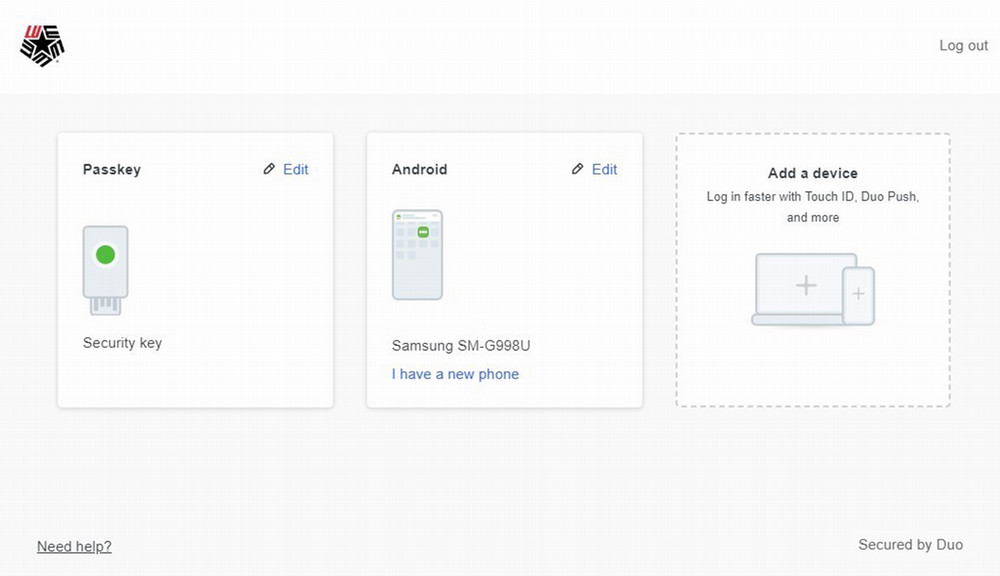The width and height of the screenshot is (1000, 576).
Task: Click the Android phone illustration
Action: pos(417,255)
